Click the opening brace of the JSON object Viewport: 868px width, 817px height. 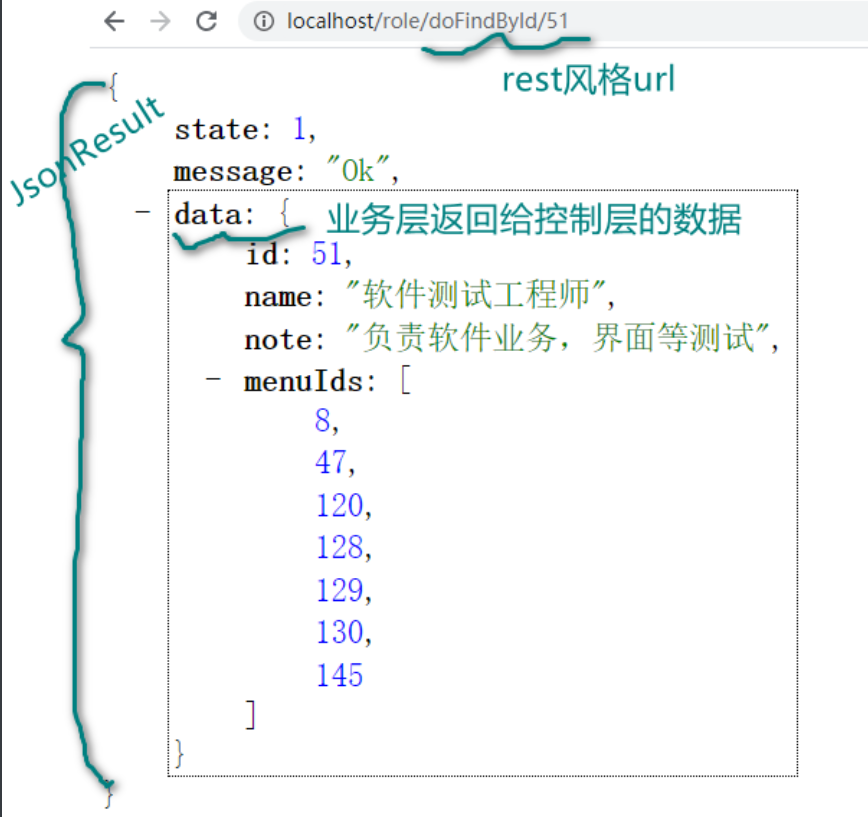tap(113, 88)
